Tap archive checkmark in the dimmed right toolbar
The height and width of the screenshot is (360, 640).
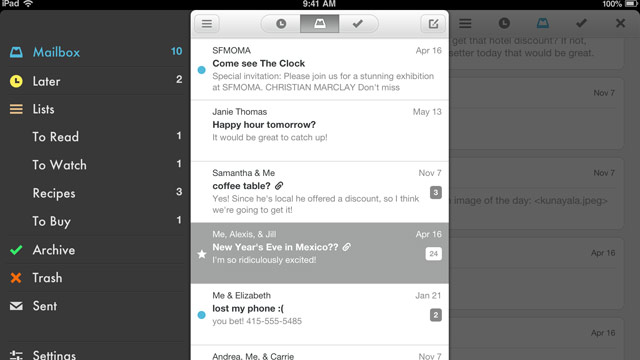pyautogui.click(x=581, y=23)
